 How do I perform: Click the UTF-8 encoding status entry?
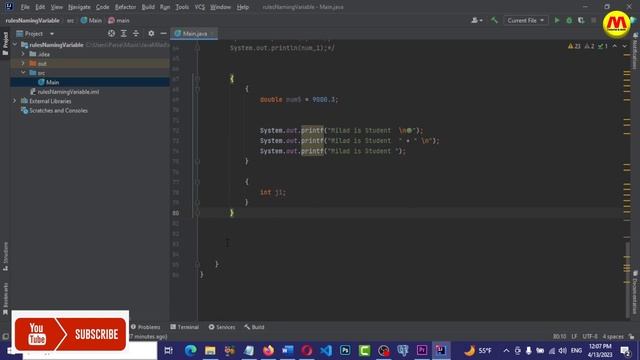(x=590, y=336)
